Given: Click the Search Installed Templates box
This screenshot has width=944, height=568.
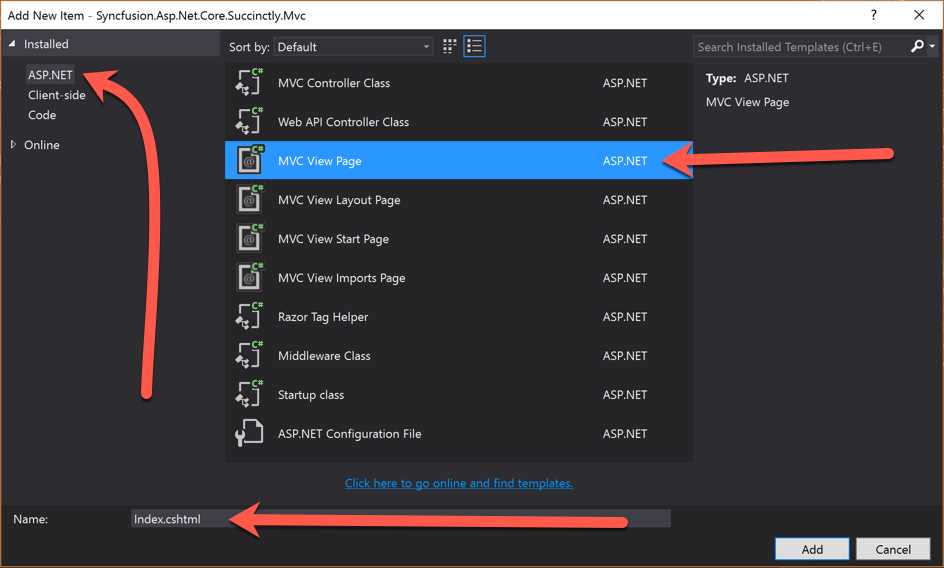Looking at the screenshot, I should pyautogui.click(x=801, y=46).
